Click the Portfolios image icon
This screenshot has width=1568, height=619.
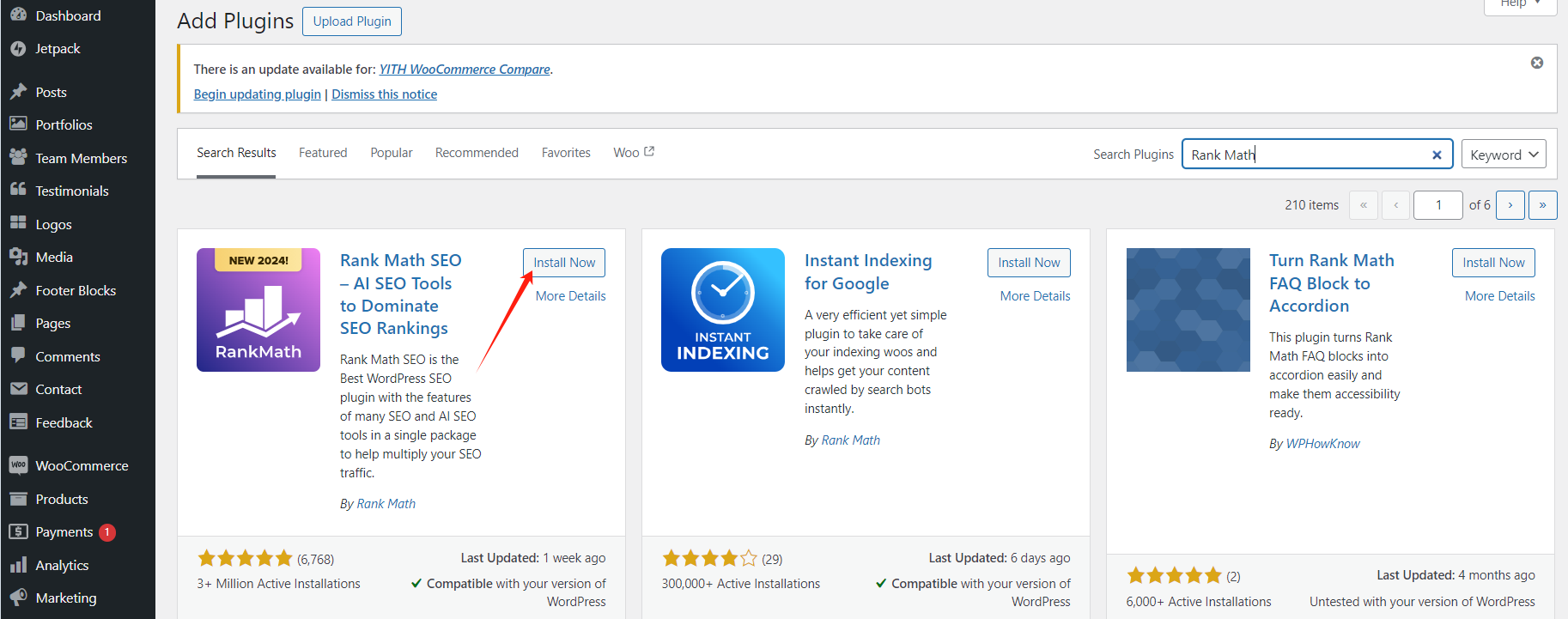click(x=18, y=124)
